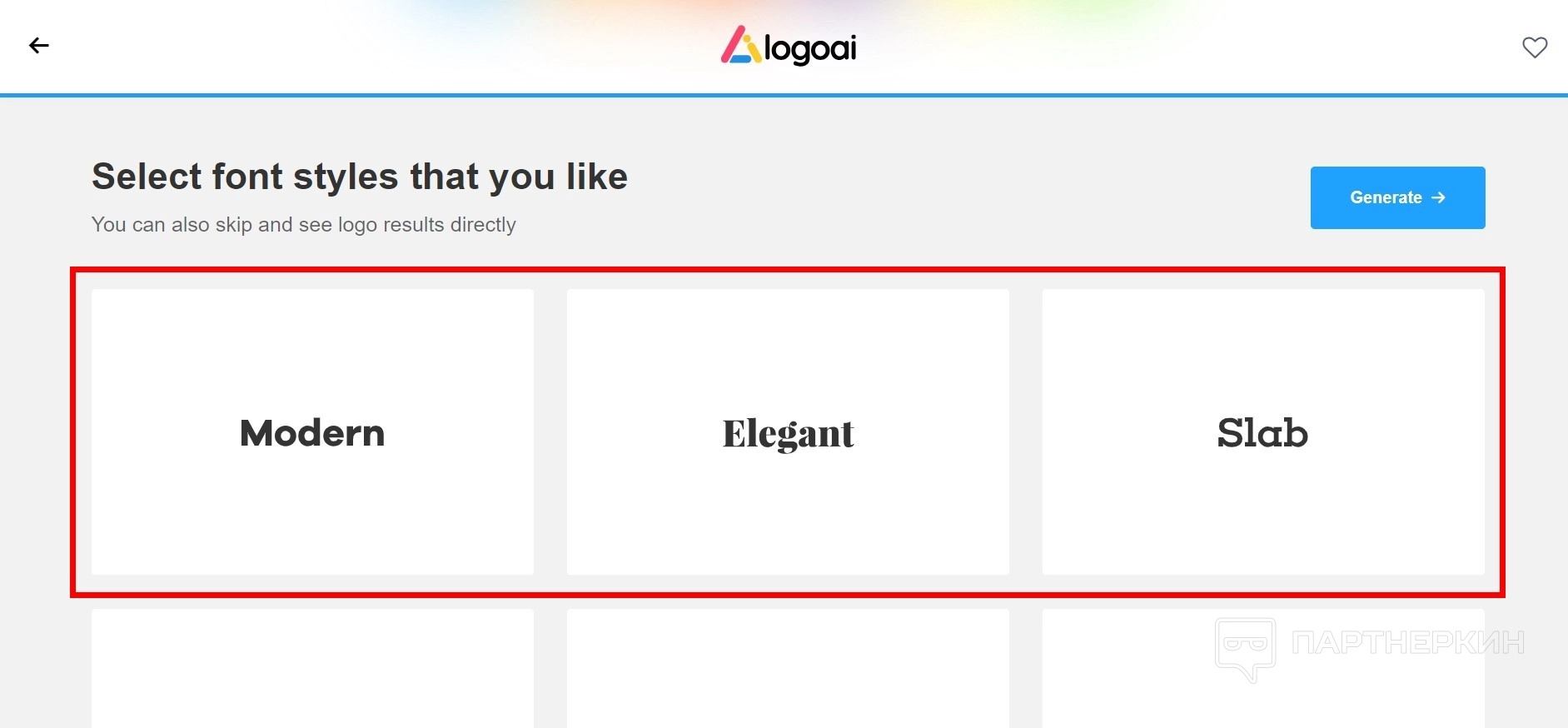Image resolution: width=1568 pixels, height=728 pixels.
Task: Click the logoai wordmark text
Action: (810, 49)
